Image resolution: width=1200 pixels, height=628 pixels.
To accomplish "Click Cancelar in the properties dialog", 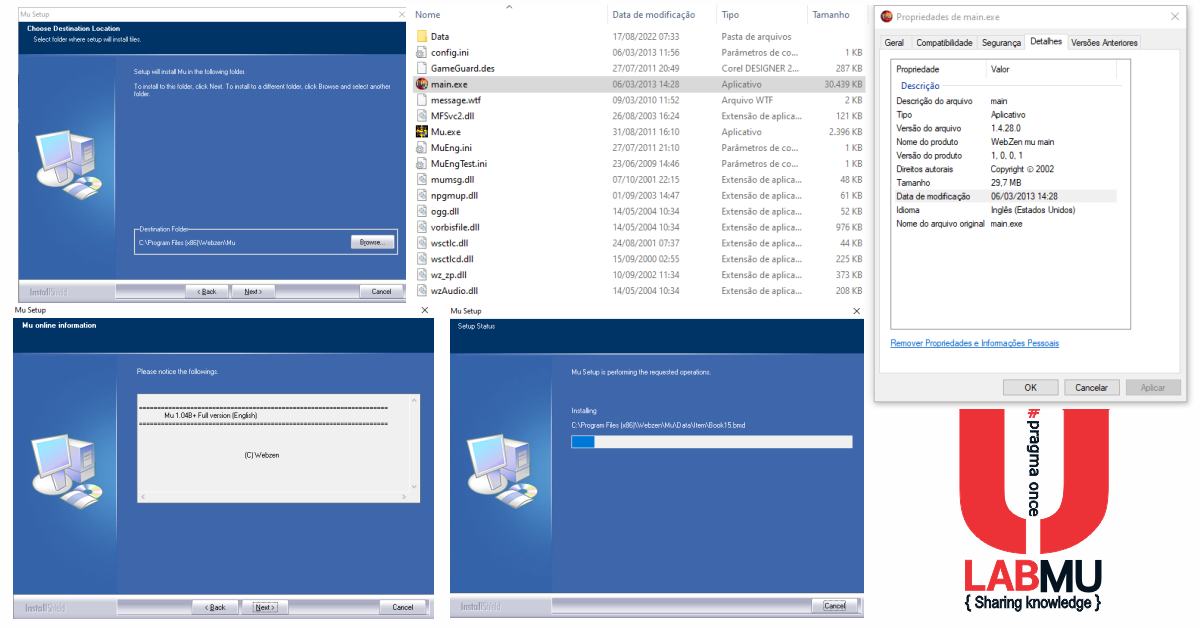I will coord(1091,387).
